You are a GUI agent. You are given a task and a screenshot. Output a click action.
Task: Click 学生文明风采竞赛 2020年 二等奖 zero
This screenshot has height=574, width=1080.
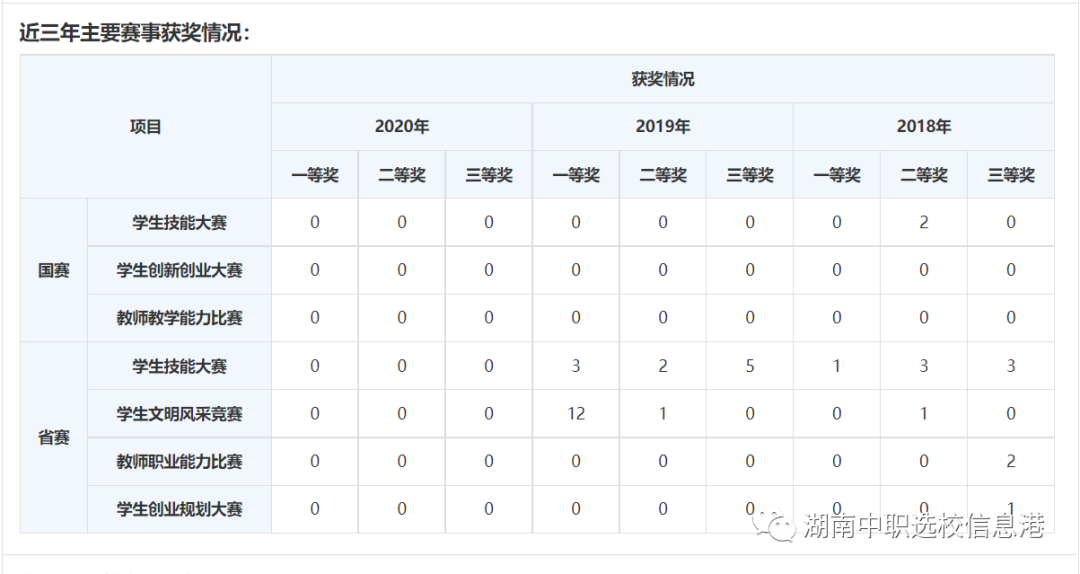pos(402,413)
